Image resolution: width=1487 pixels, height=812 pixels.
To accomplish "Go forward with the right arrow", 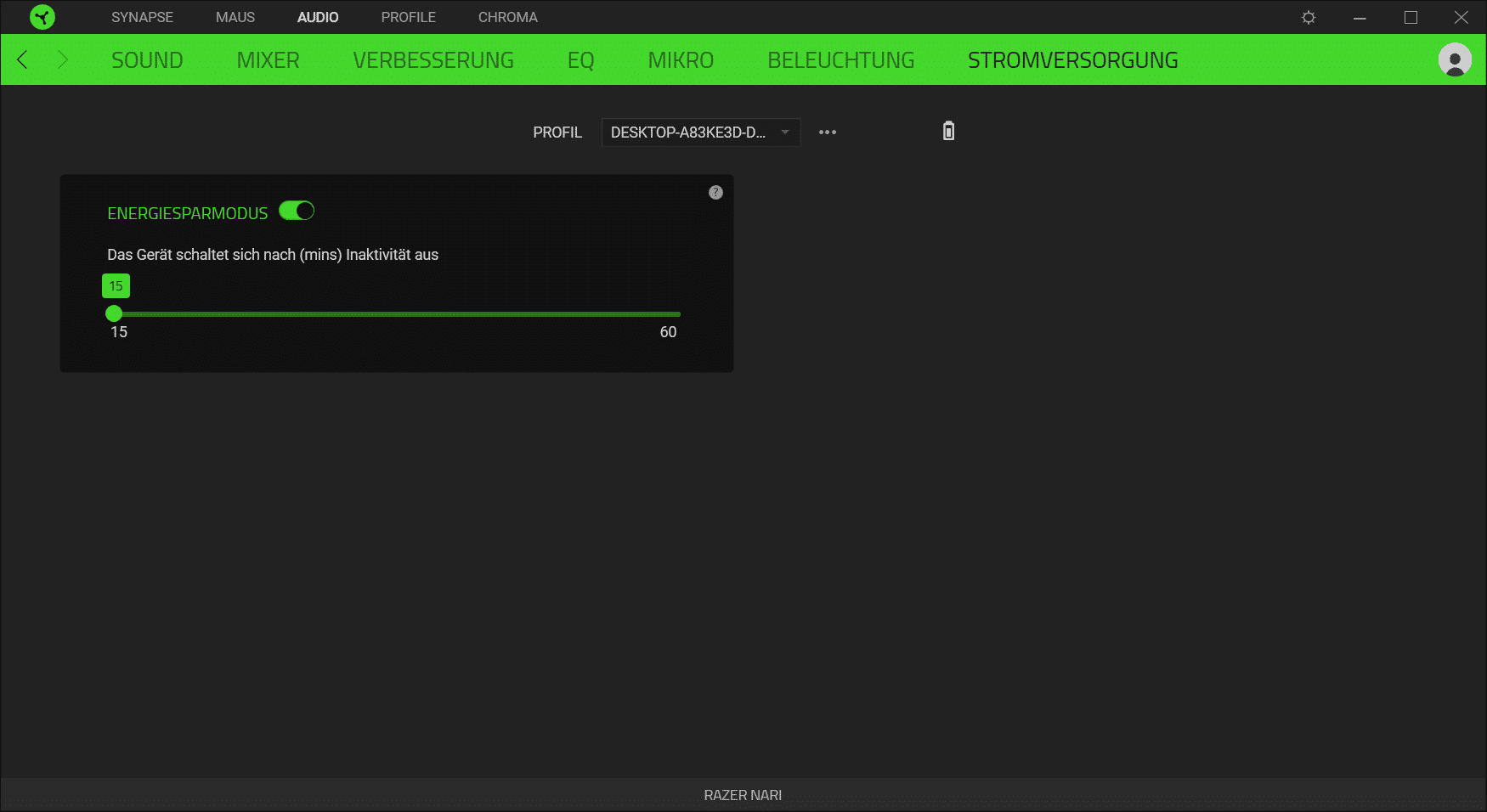I will 62,59.
